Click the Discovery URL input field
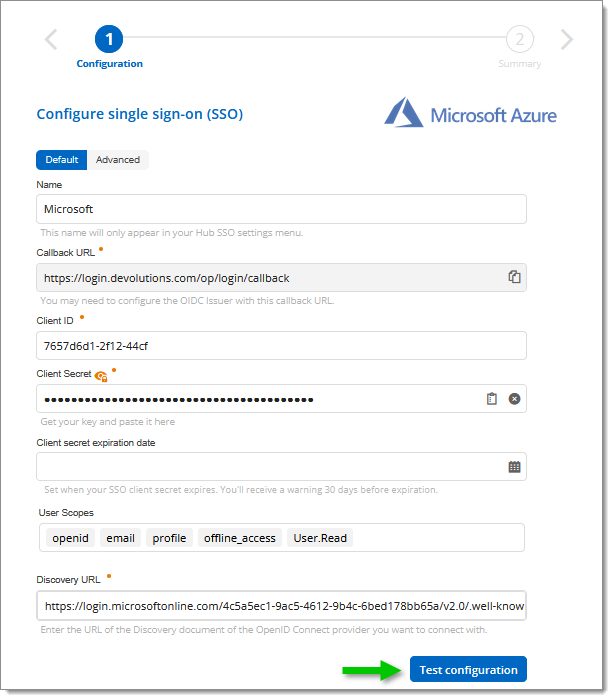The image size is (613, 700). pos(281,606)
